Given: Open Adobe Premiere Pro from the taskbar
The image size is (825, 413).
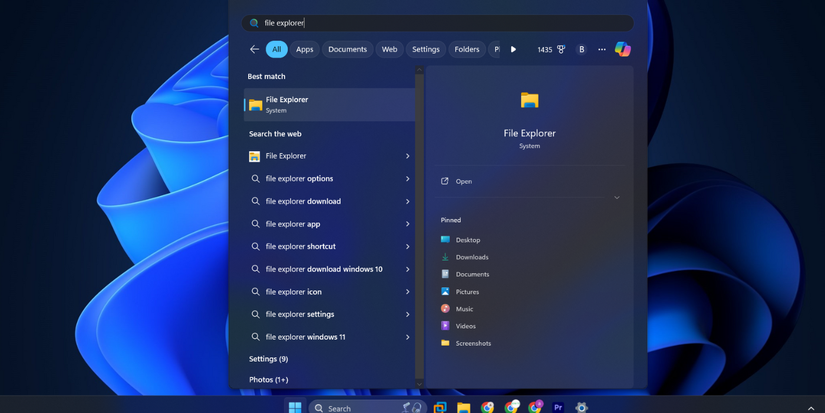Looking at the screenshot, I should pos(558,407).
